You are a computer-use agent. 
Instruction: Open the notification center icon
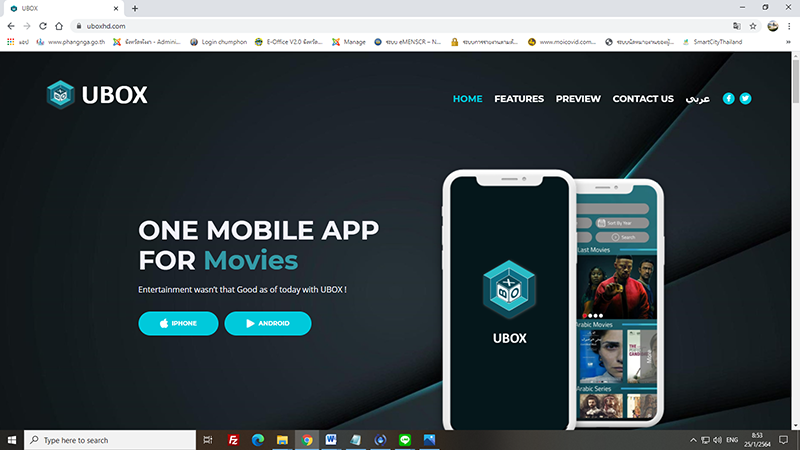point(784,440)
